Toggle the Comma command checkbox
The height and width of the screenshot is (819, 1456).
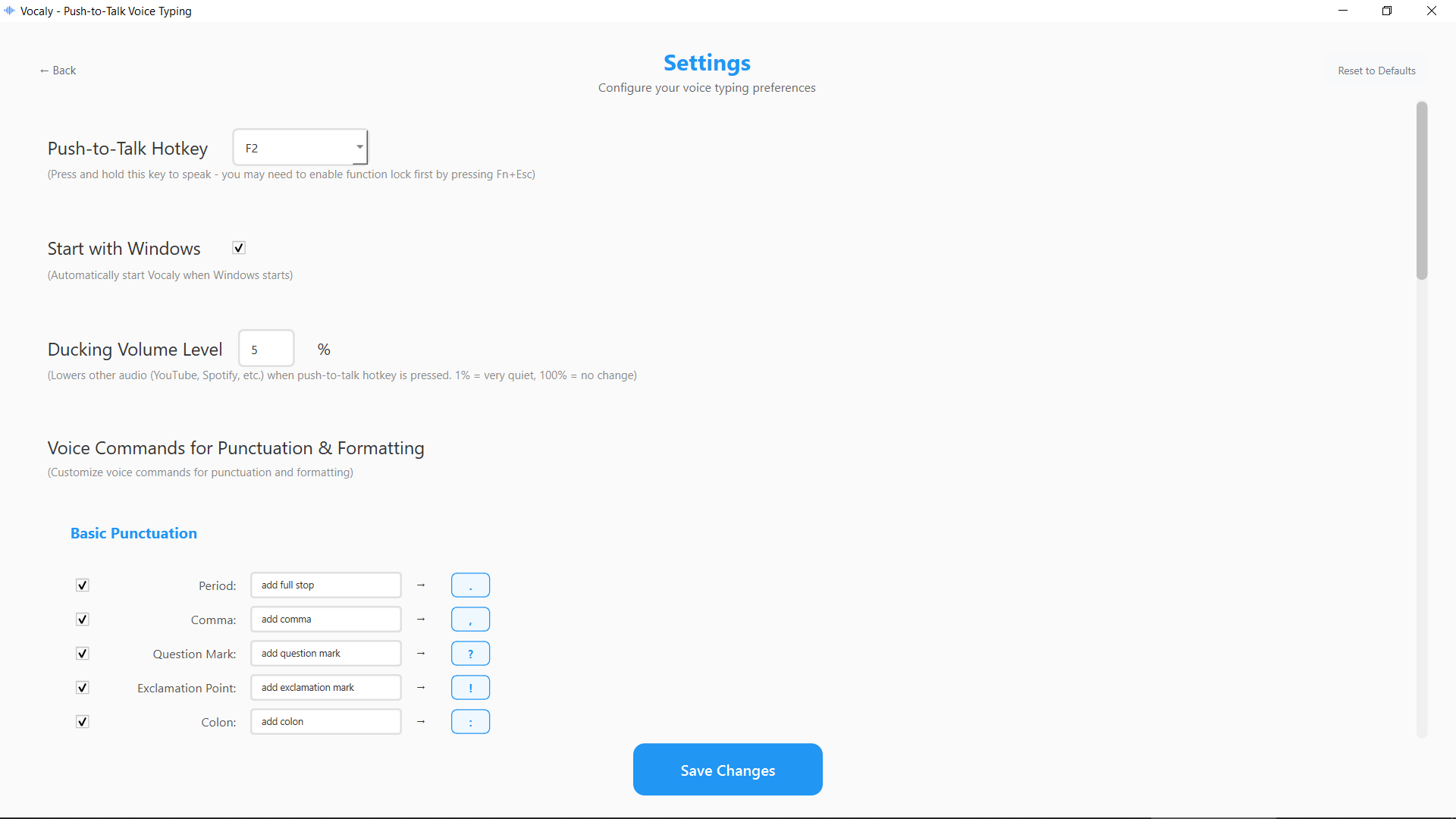[x=83, y=620]
